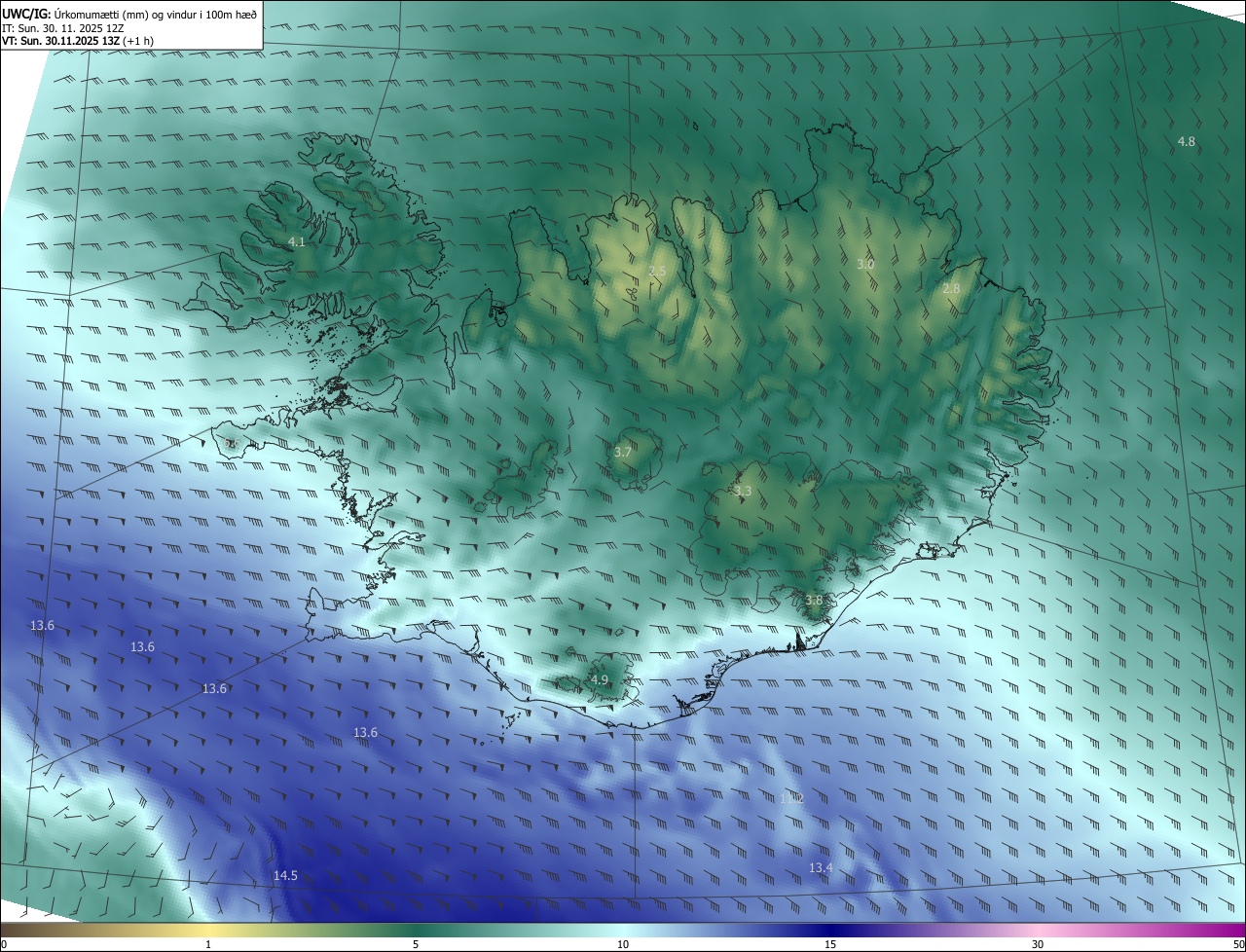The width and height of the screenshot is (1246, 952).
Task: Click the 3.3 value label on the map
Action: (743, 491)
